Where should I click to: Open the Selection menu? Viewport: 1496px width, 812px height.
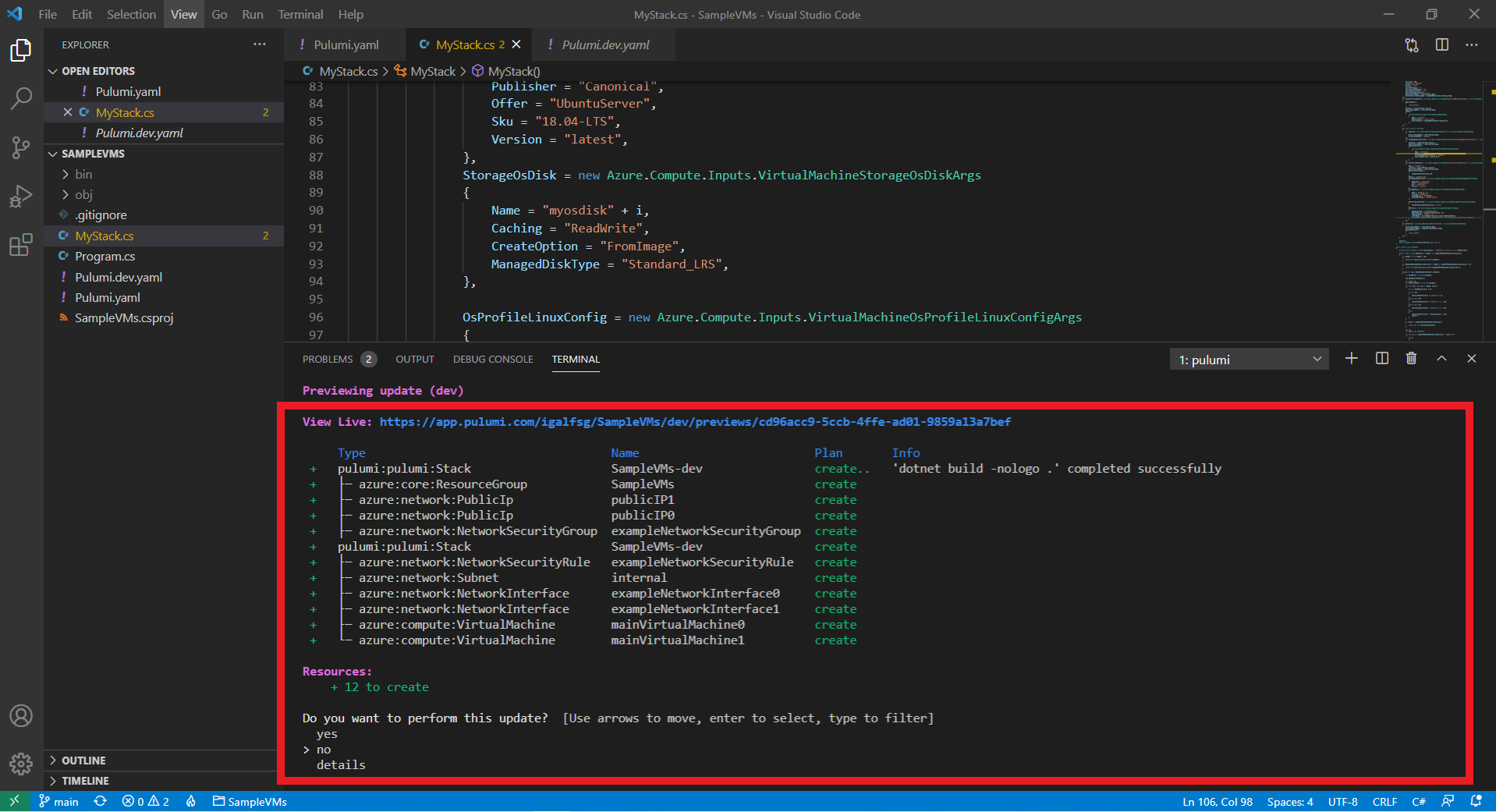pyautogui.click(x=131, y=14)
